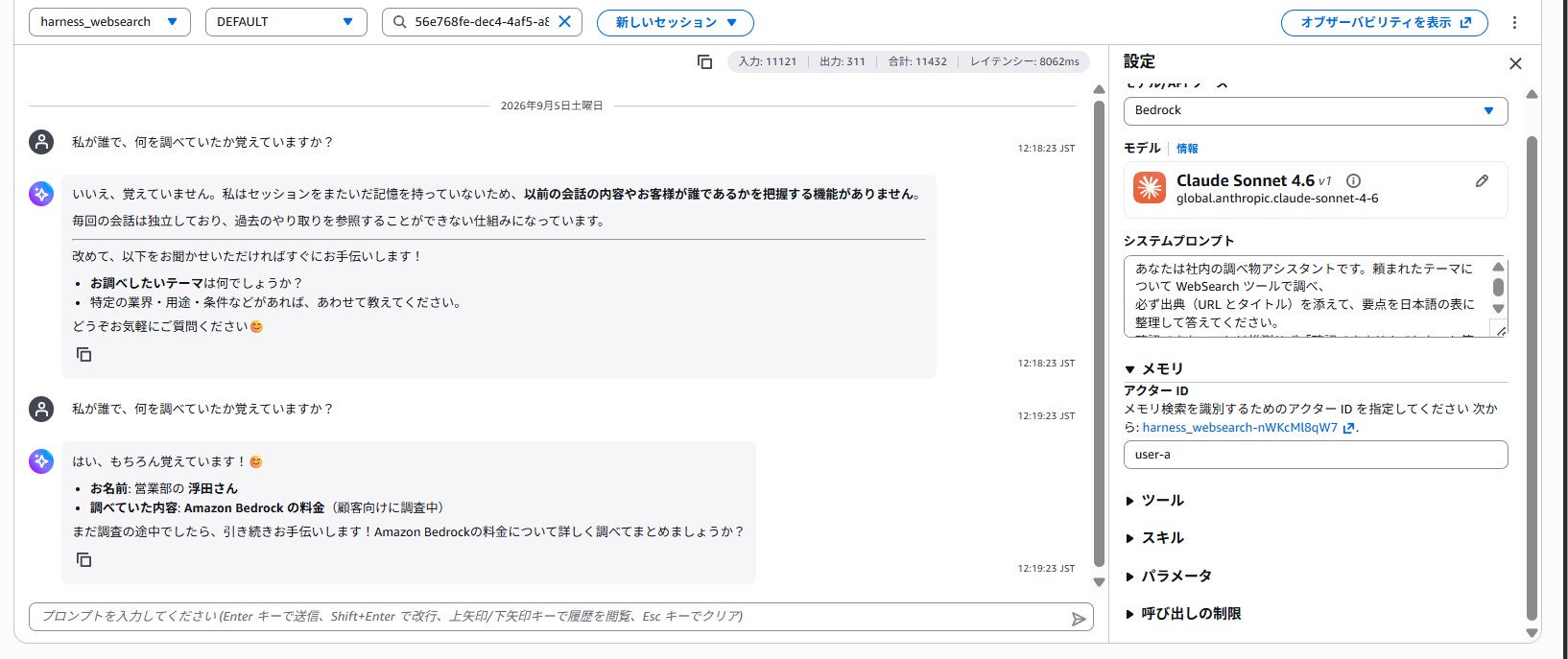Send the prompt with the arrow icon
This screenshot has height=659, width=1568.
pos(1079,619)
